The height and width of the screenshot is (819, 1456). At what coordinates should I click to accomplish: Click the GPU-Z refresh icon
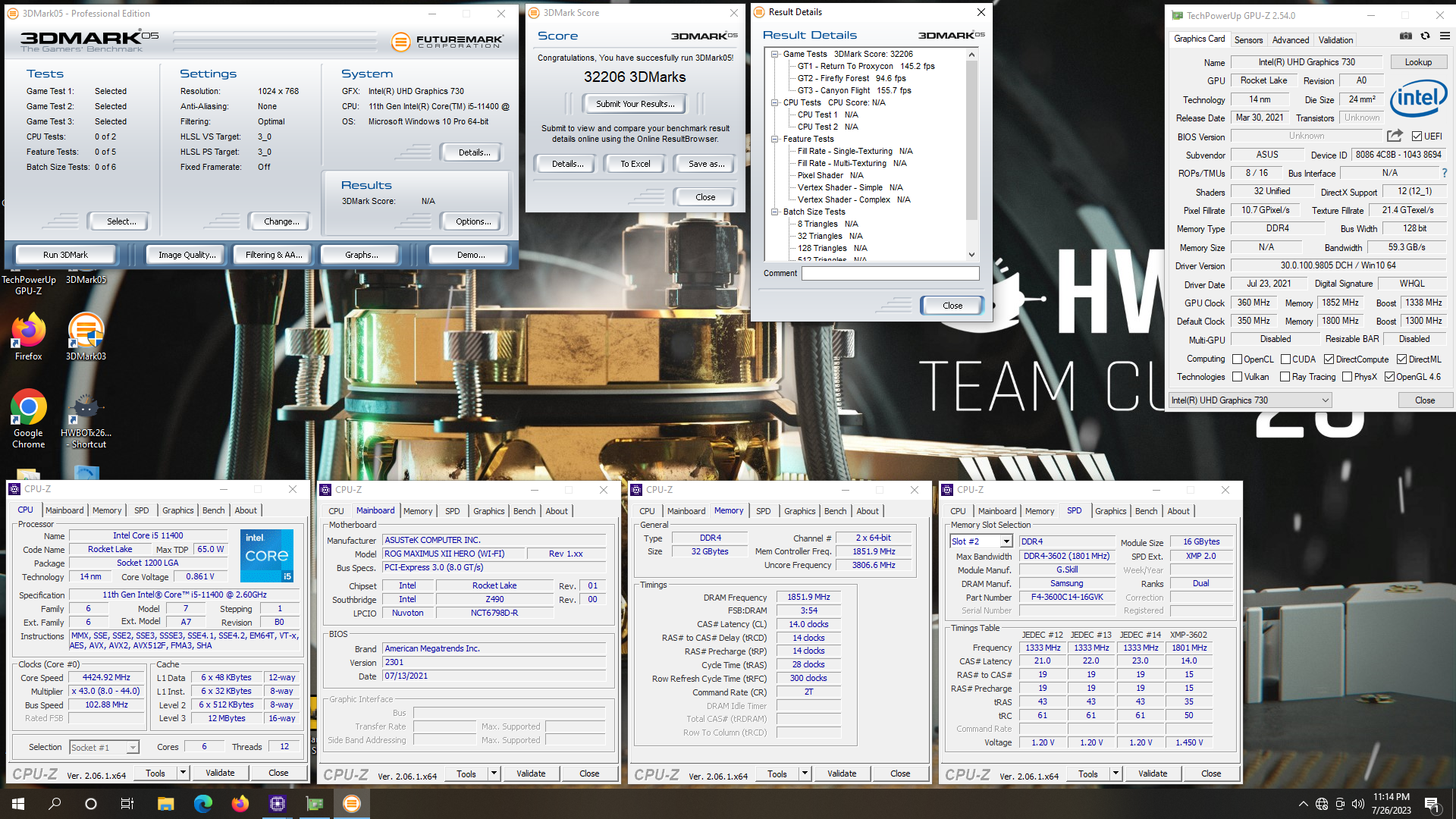tap(1425, 36)
